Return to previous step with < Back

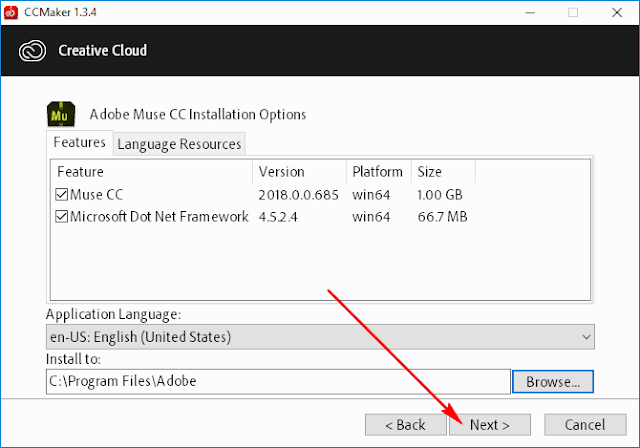[405, 425]
